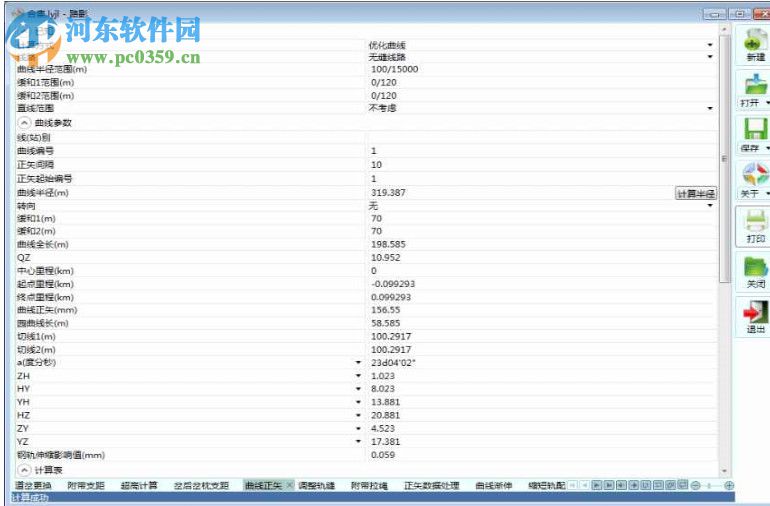Edit the 缓和2范围(m) value 0/120

pyautogui.click(x=541, y=96)
